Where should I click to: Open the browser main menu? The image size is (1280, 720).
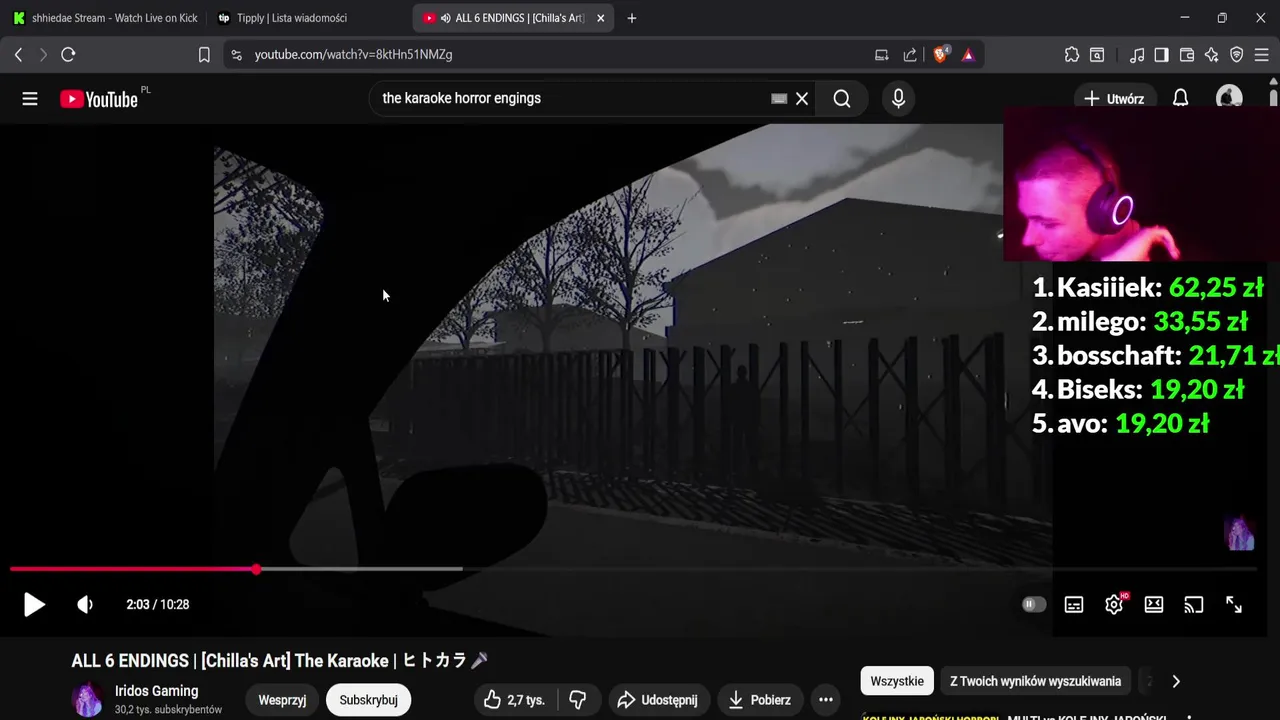coord(1262,55)
